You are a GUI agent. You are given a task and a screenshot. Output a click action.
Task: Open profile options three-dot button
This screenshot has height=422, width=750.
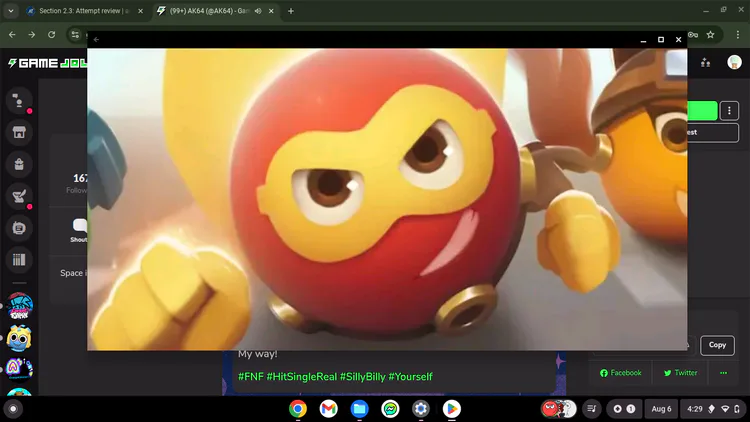coord(729,111)
